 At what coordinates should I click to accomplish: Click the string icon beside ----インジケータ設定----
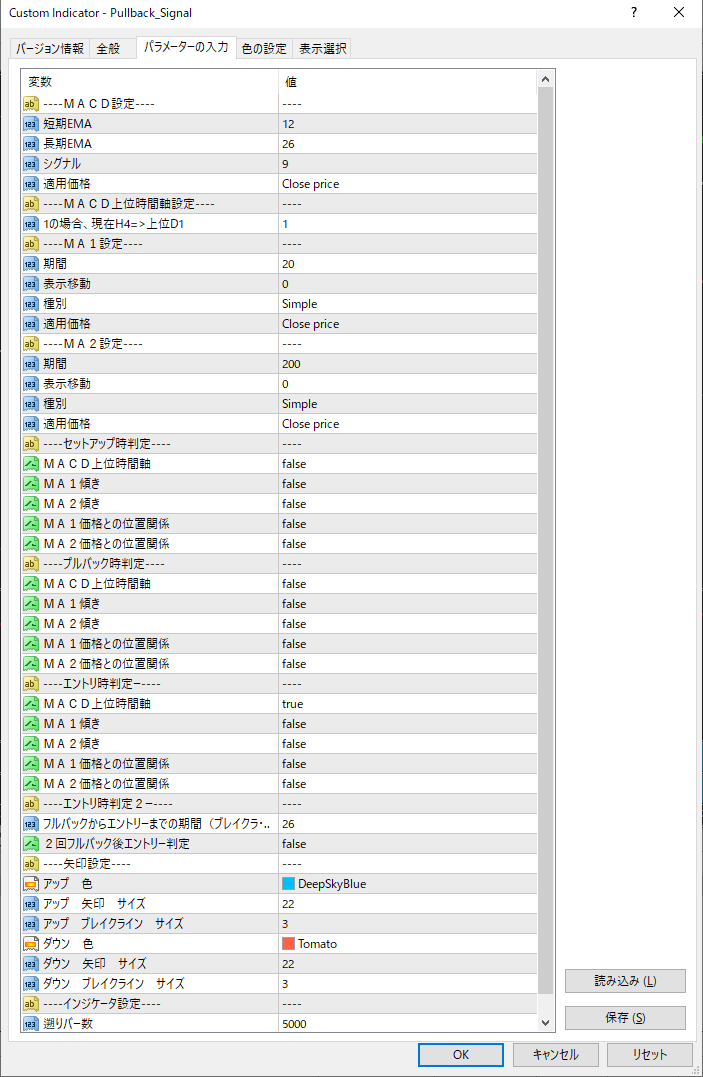click(x=31, y=1004)
